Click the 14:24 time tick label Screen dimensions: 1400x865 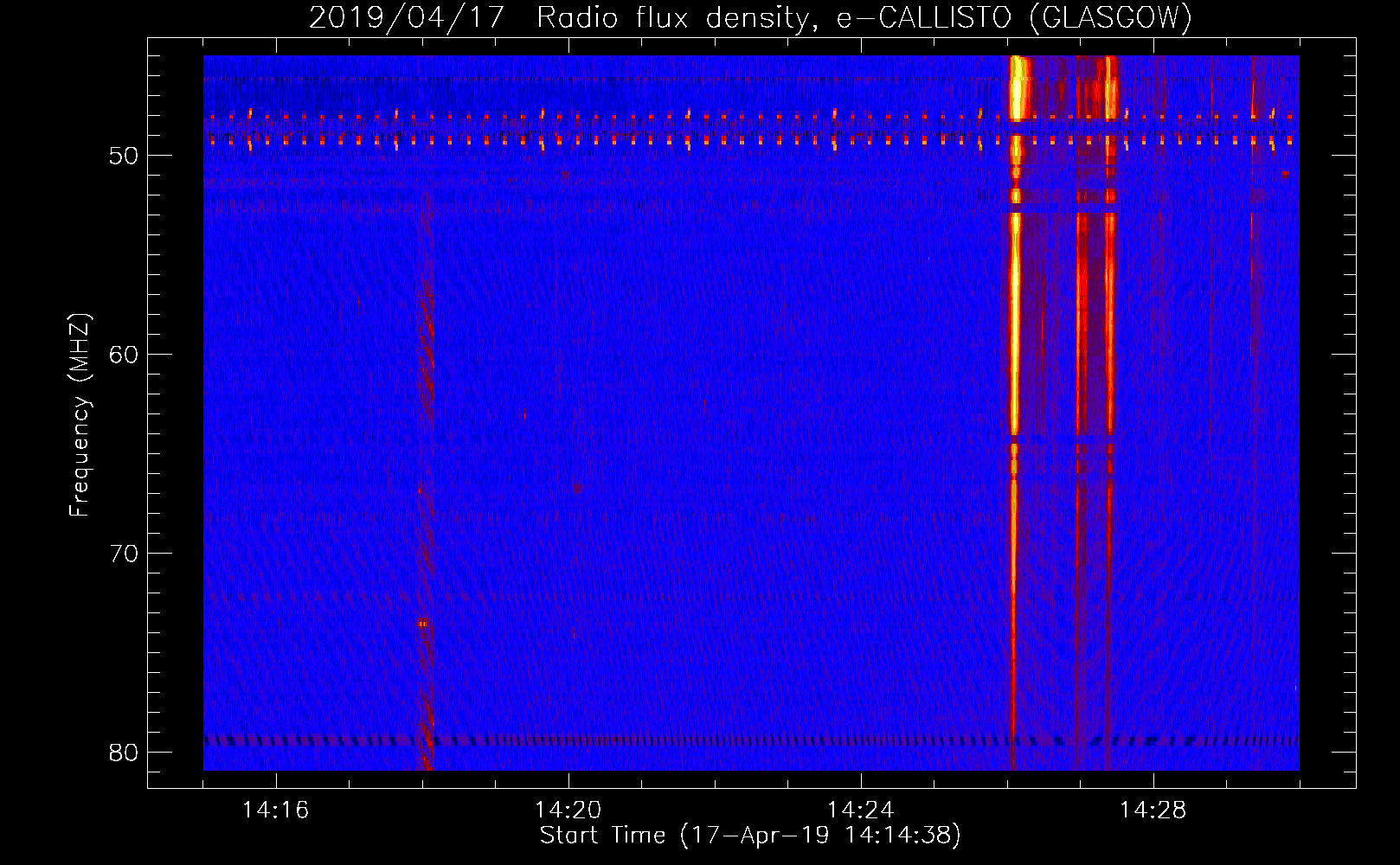coord(860,811)
